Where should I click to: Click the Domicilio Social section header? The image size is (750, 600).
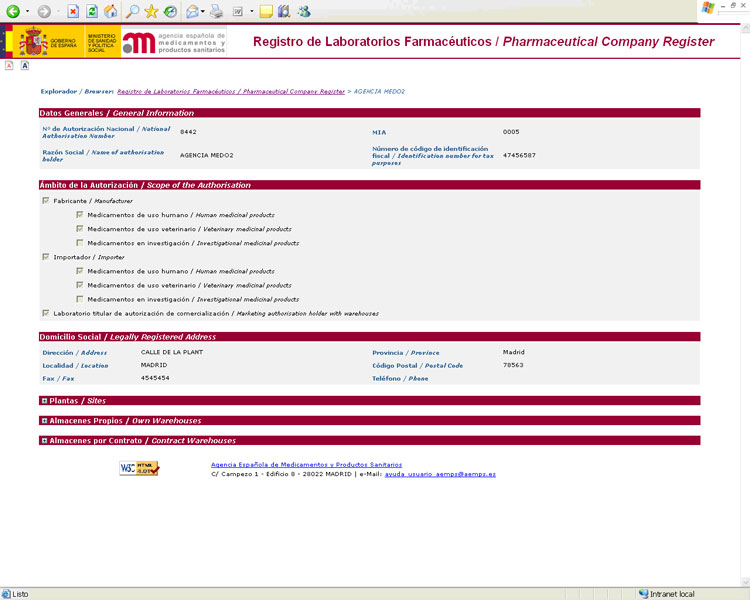(369, 337)
